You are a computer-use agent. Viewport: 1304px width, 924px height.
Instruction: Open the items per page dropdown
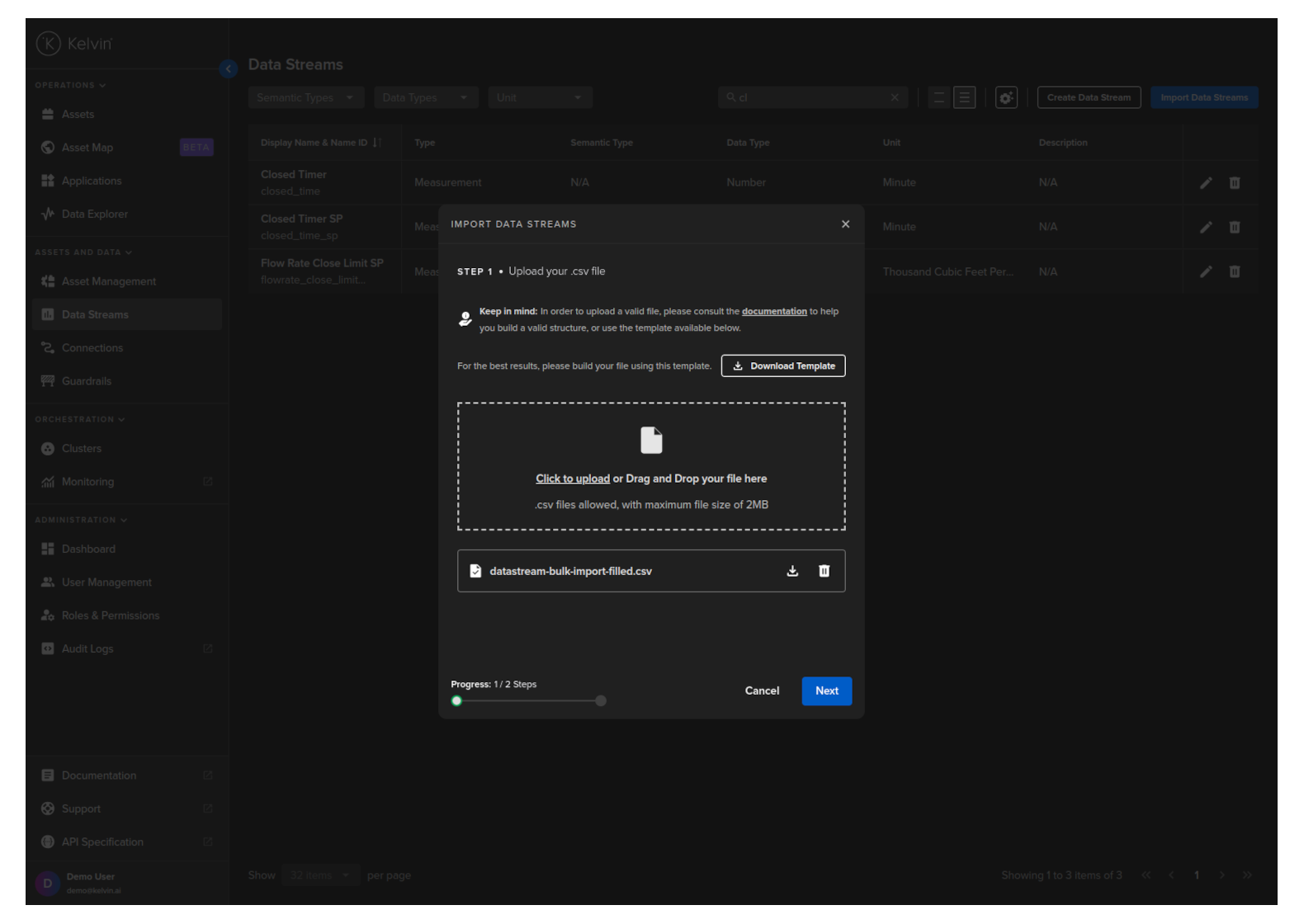(319, 875)
